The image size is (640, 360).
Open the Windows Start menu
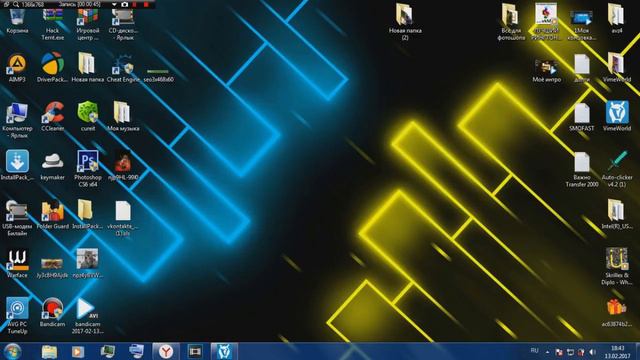tap(13, 351)
